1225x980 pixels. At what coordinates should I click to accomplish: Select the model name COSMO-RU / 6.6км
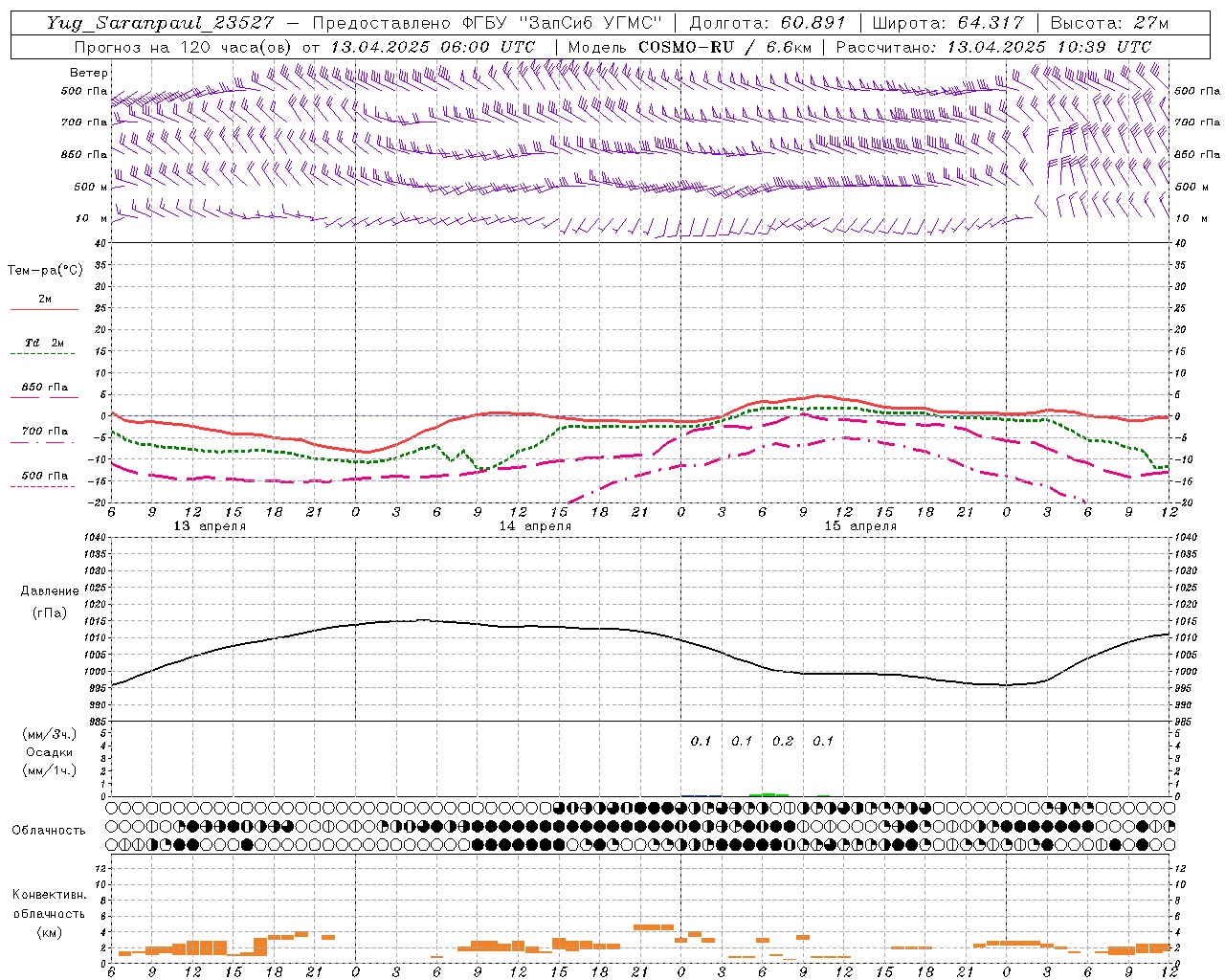coord(724,47)
